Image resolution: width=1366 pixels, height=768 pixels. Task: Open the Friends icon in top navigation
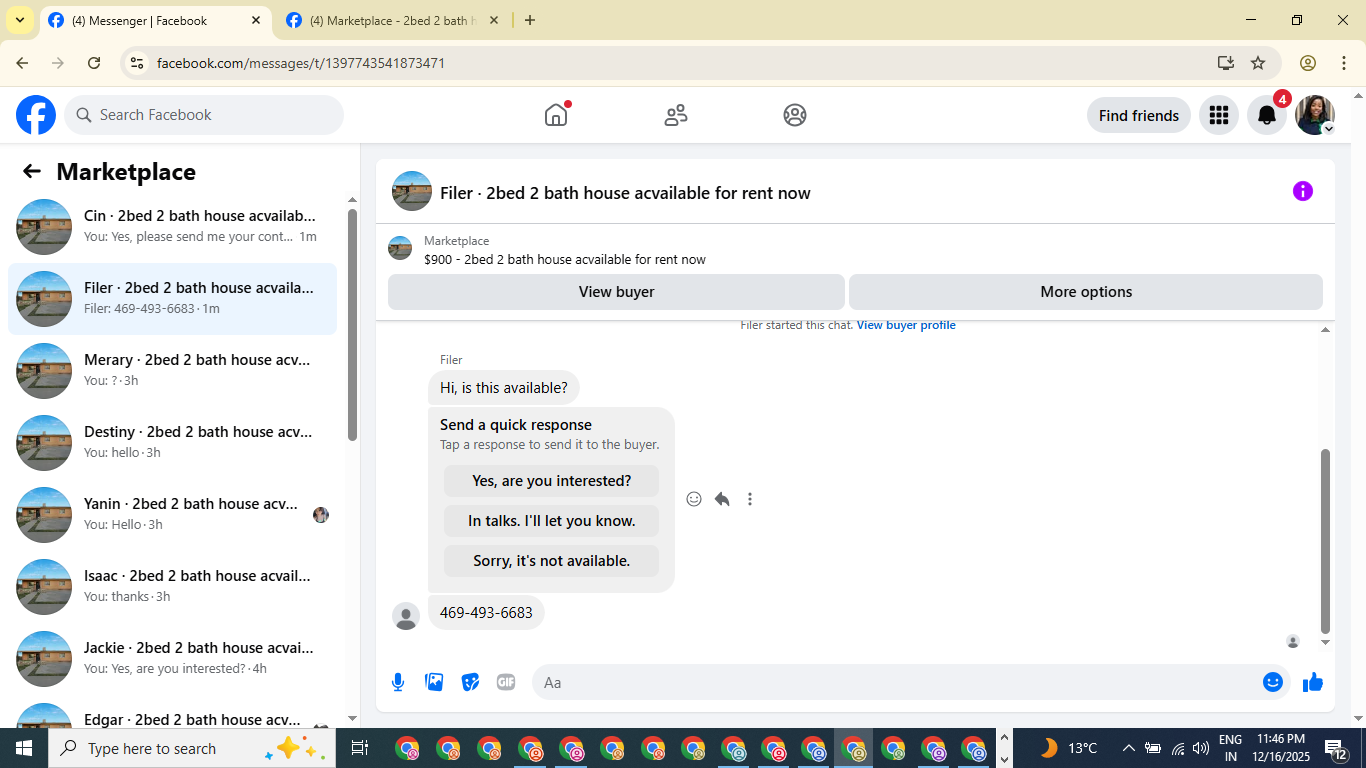pyautogui.click(x=676, y=115)
